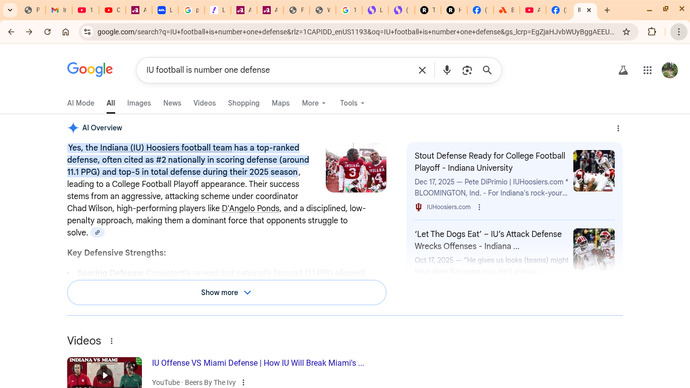Go back with the browser back arrow
Screen dimensions: 690x388
coord(11,32)
